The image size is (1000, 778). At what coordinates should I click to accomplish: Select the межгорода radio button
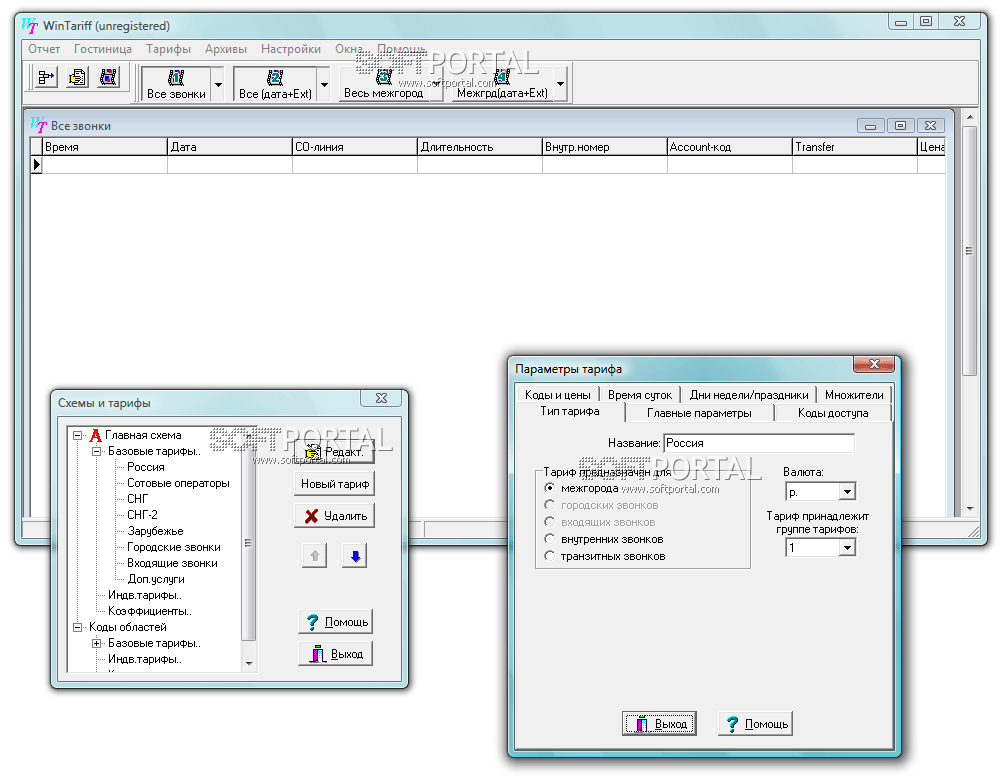549,488
